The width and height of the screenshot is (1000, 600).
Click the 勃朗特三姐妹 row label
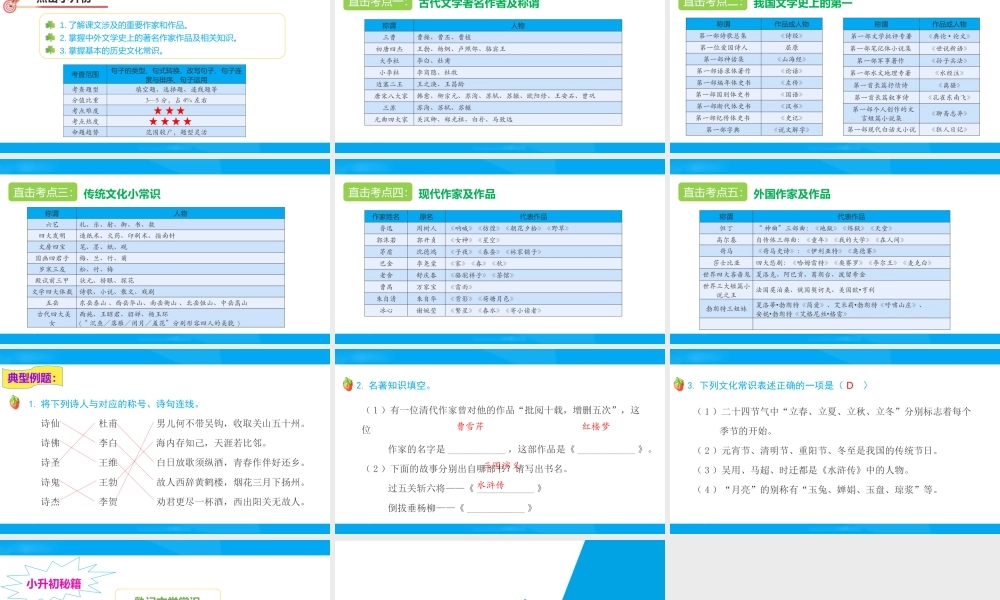726,309
